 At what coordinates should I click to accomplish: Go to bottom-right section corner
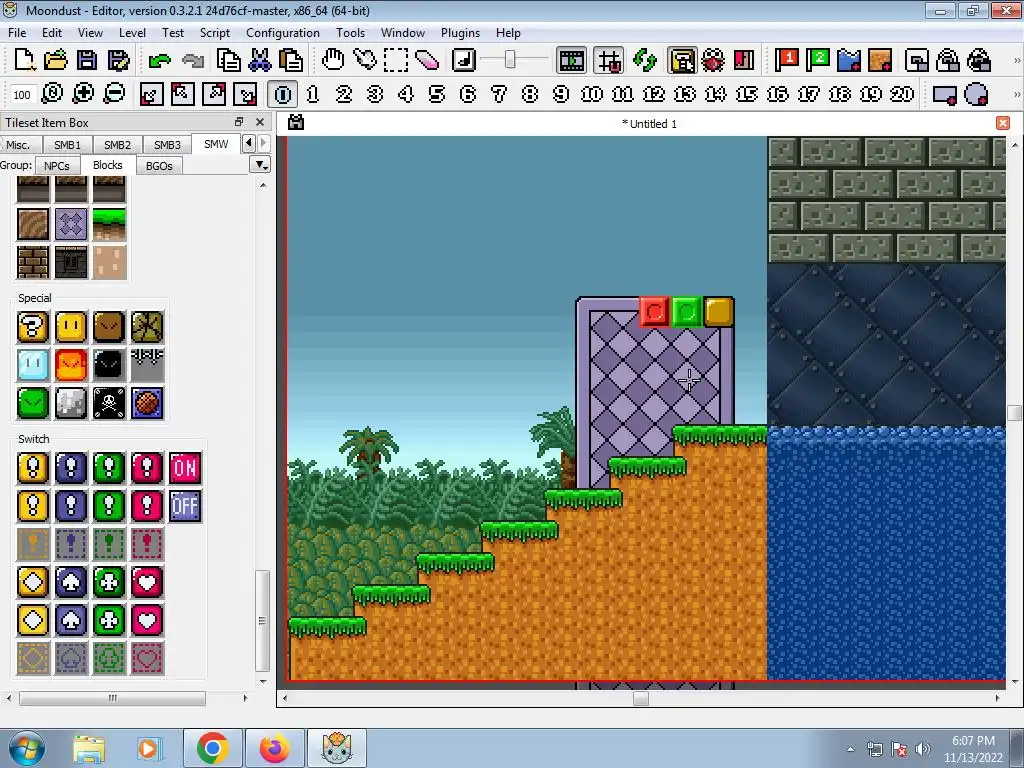(246, 94)
